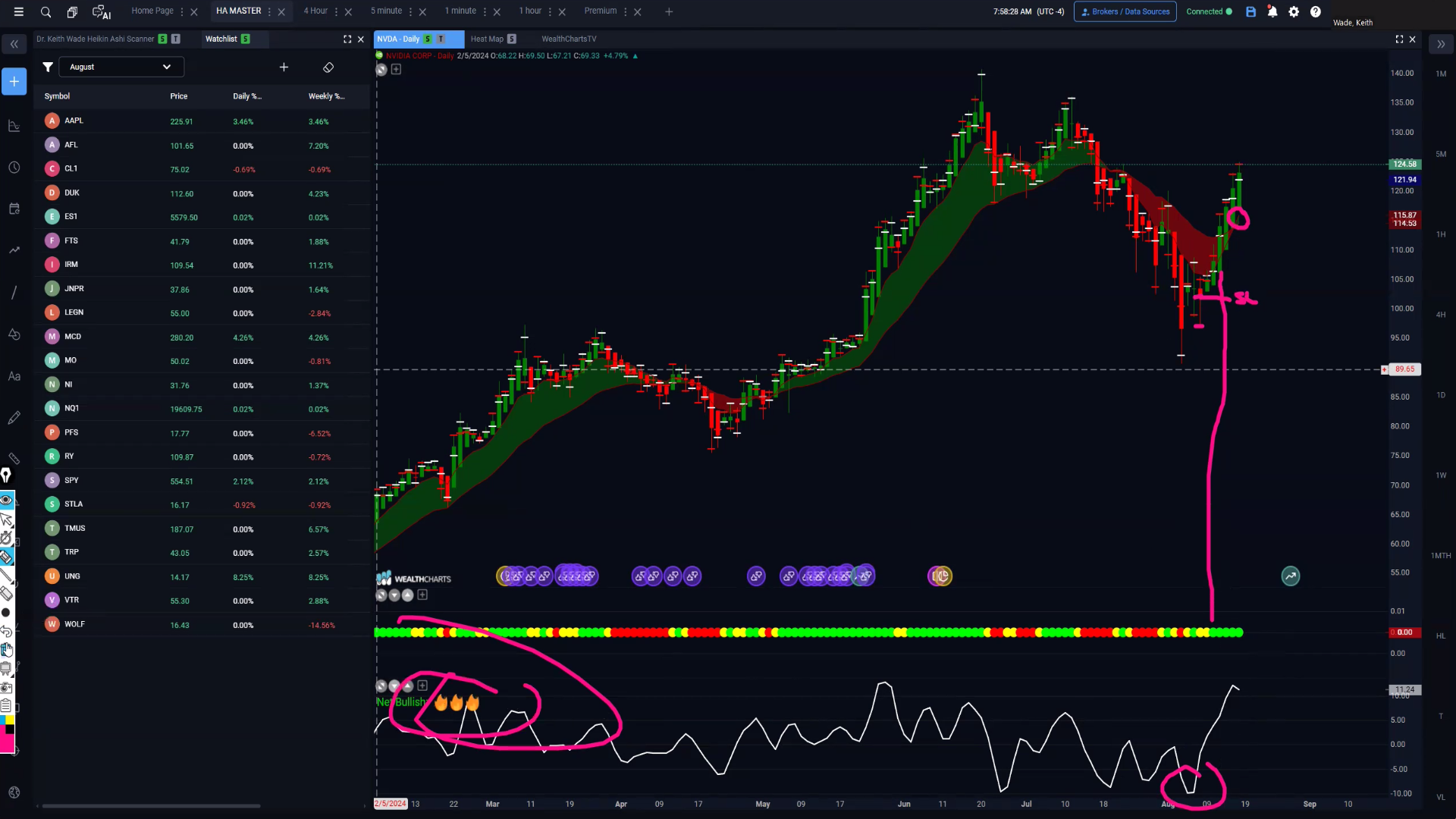
Task: Toggle the S badge on Watchlist tab
Action: [x=246, y=39]
